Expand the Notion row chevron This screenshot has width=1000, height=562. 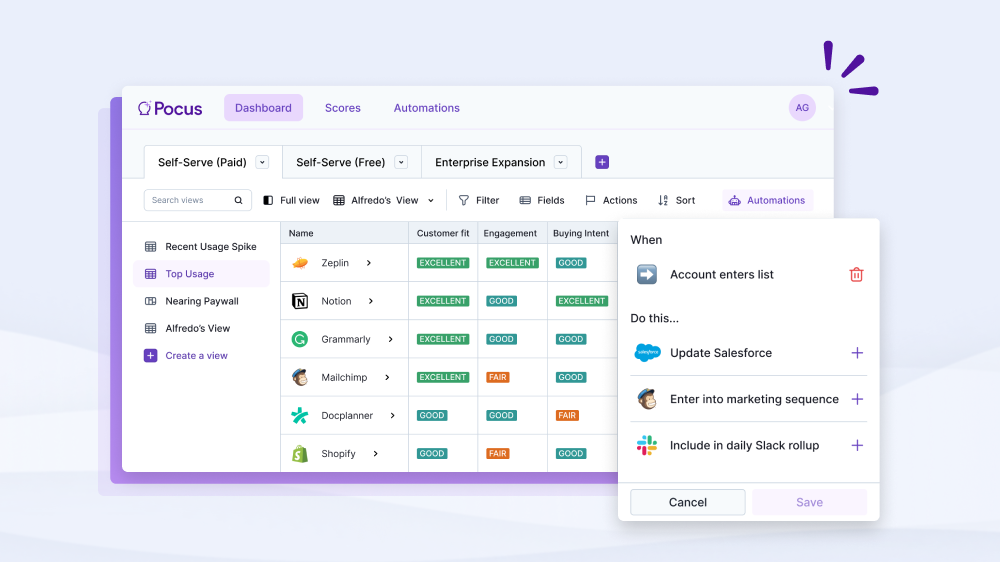coord(371,301)
